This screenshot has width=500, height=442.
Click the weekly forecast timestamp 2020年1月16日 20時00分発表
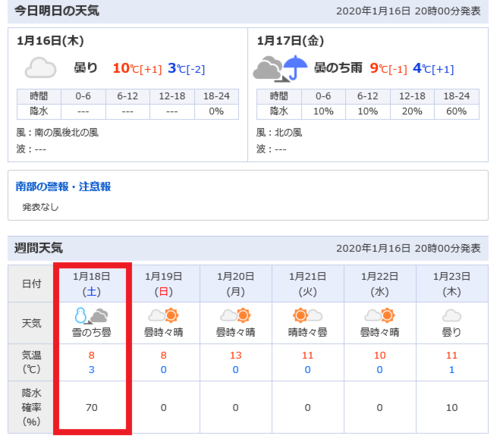click(408, 248)
